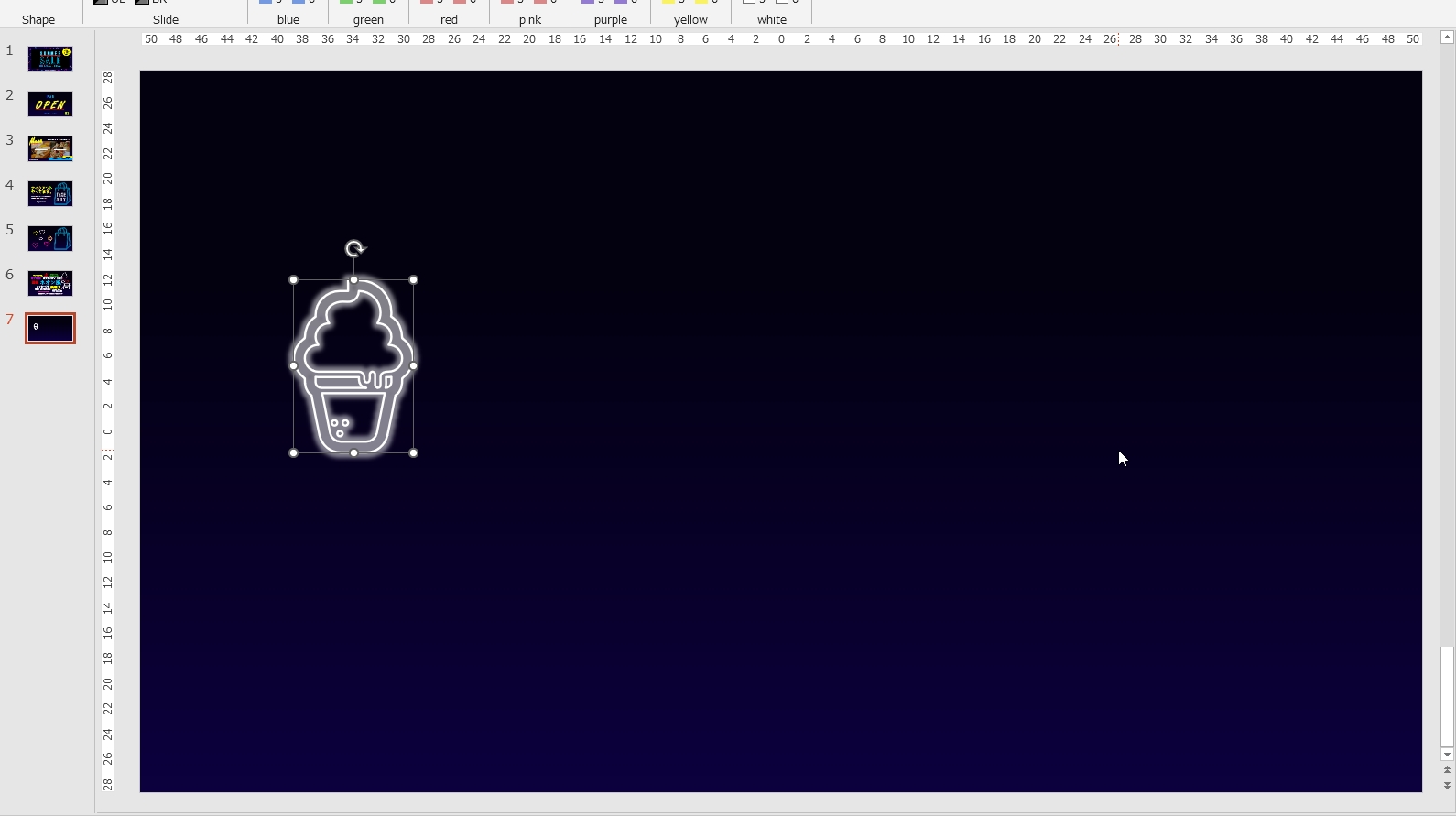This screenshot has height=816, width=1456.
Task: Click the top-right corner handle of the selected shape
Action: click(414, 279)
